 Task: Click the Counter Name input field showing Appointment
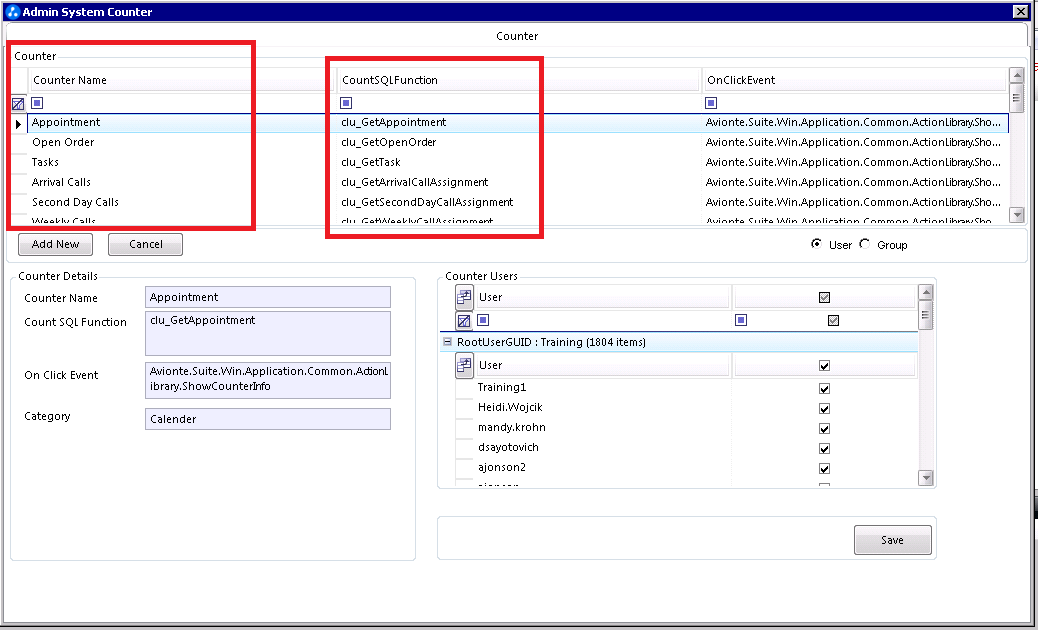pos(267,297)
